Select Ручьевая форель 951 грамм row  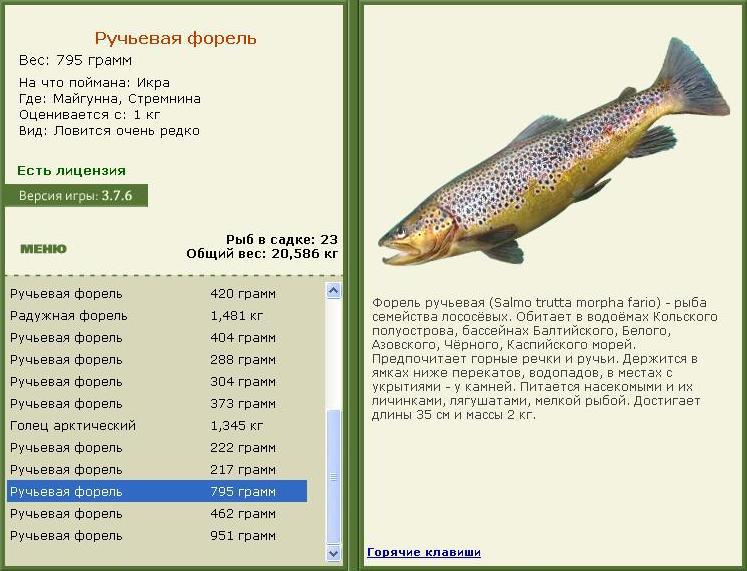(157, 536)
